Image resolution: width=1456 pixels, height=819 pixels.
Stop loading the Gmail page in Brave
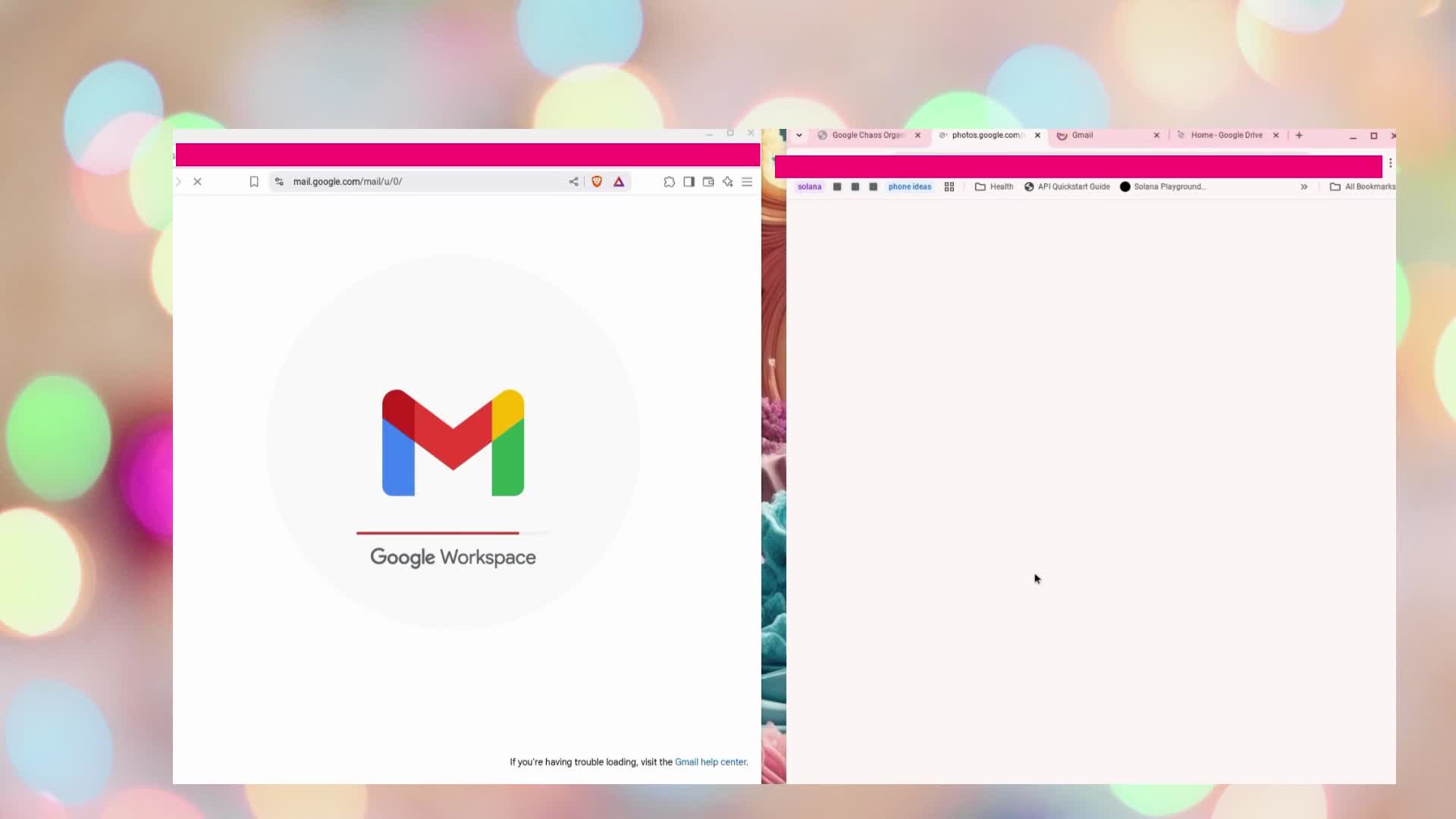pos(197,182)
